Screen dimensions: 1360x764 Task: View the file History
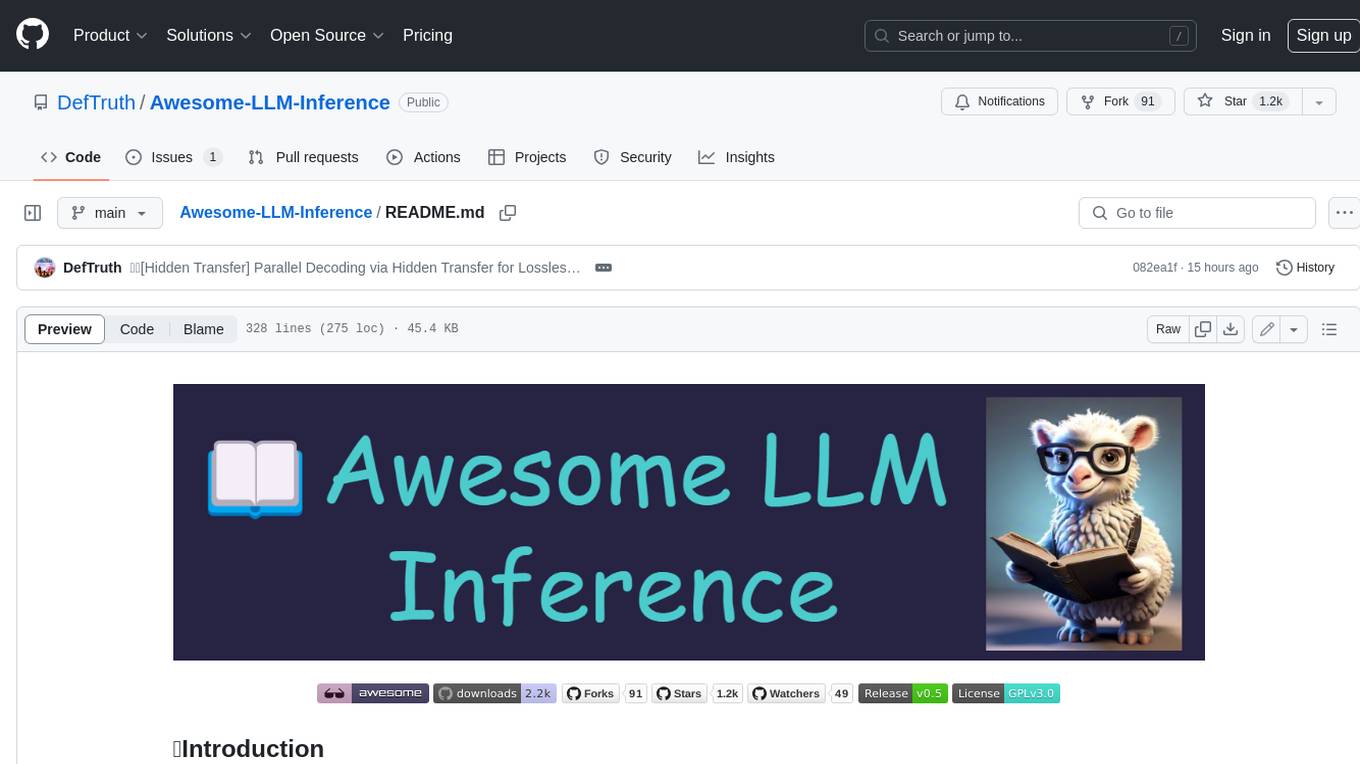click(x=1305, y=268)
